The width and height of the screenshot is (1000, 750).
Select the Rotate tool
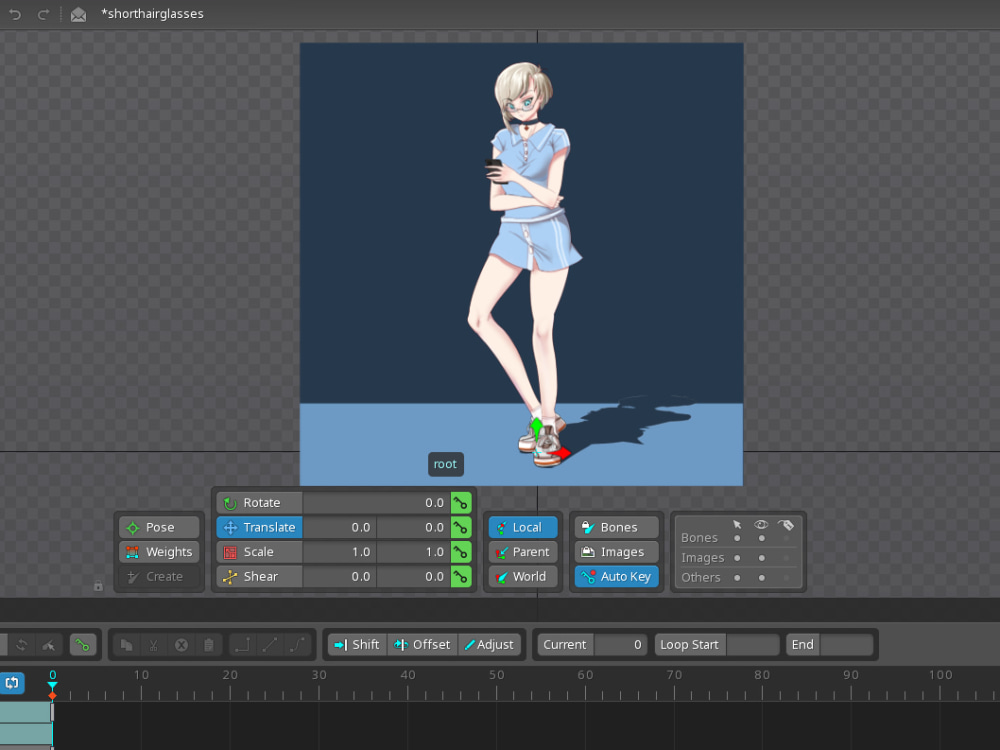[x=258, y=502]
